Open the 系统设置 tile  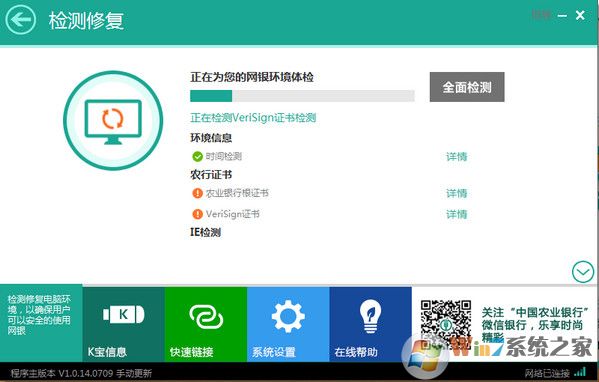[x=288, y=324]
